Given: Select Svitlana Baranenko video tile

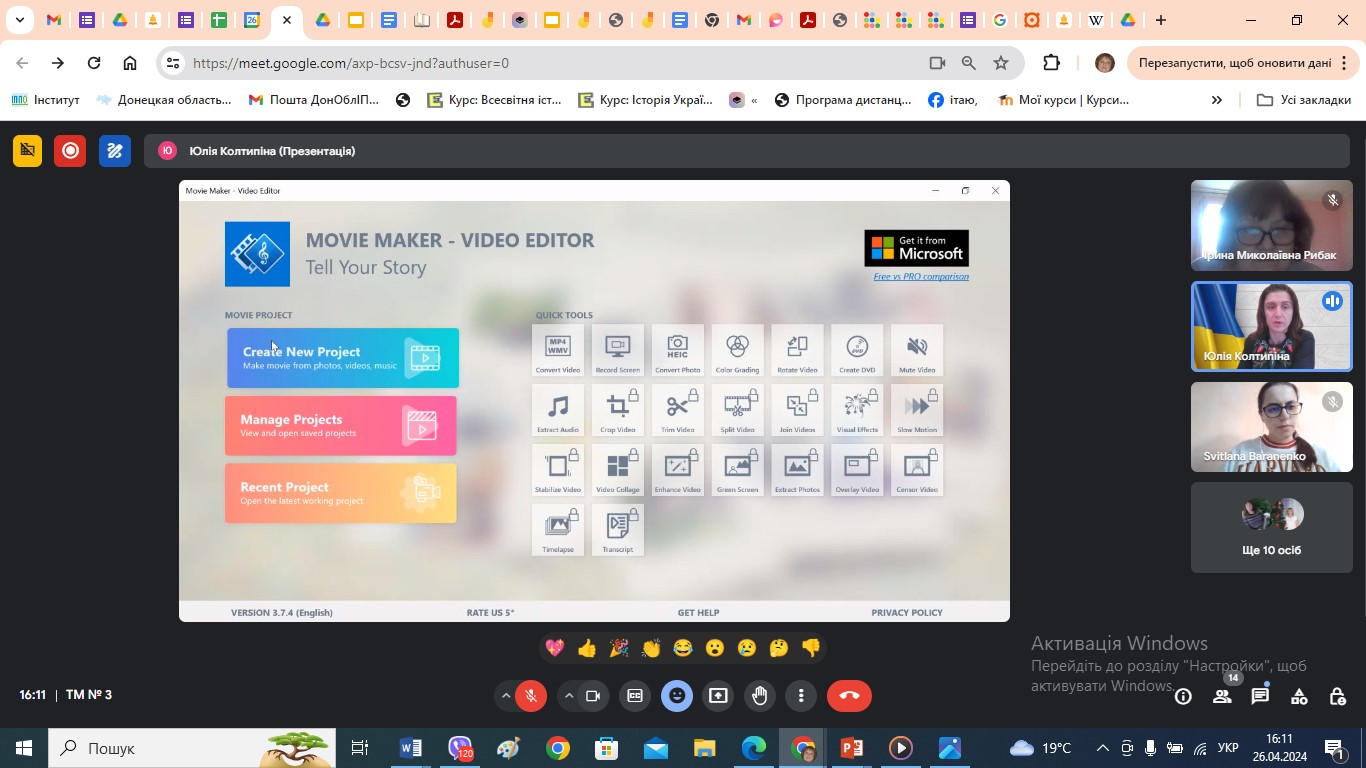Looking at the screenshot, I should click(1271, 427).
